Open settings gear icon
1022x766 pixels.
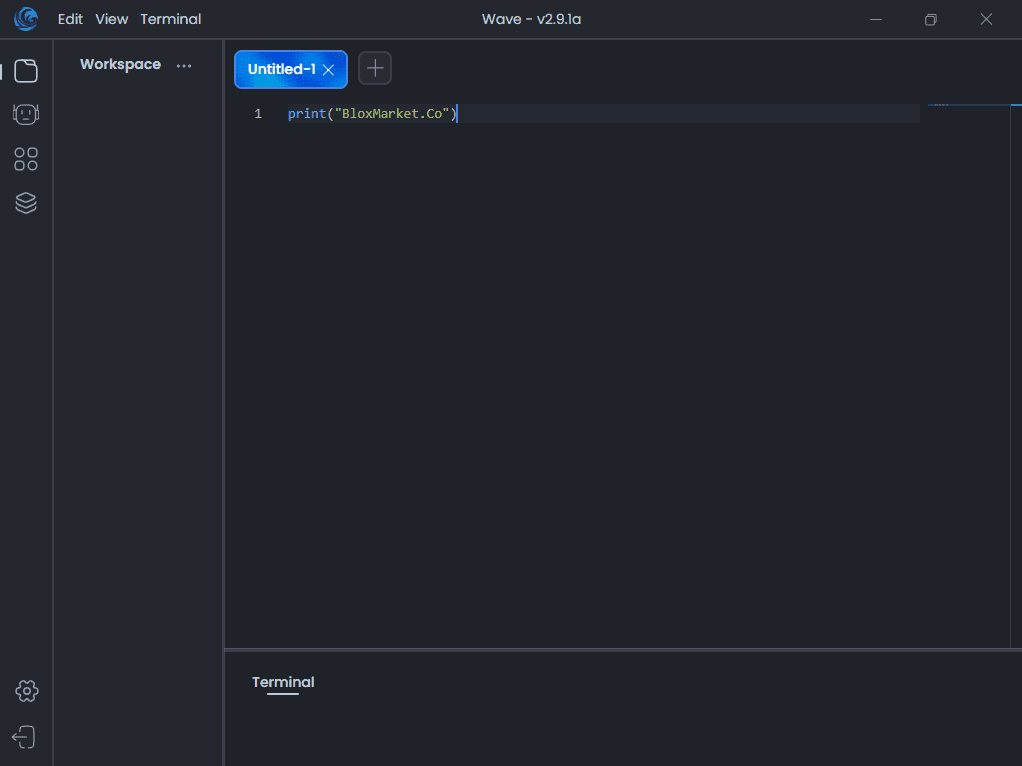(x=27, y=691)
